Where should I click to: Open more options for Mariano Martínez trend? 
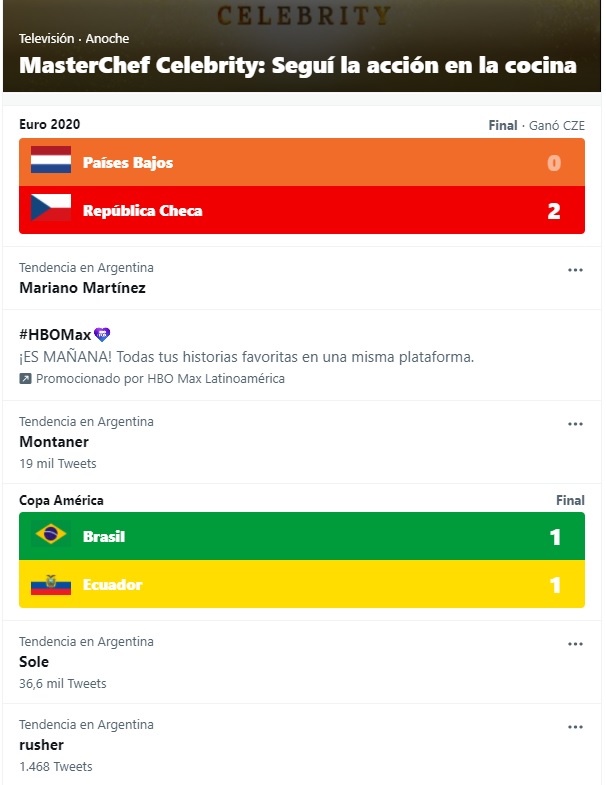click(x=575, y=270)
